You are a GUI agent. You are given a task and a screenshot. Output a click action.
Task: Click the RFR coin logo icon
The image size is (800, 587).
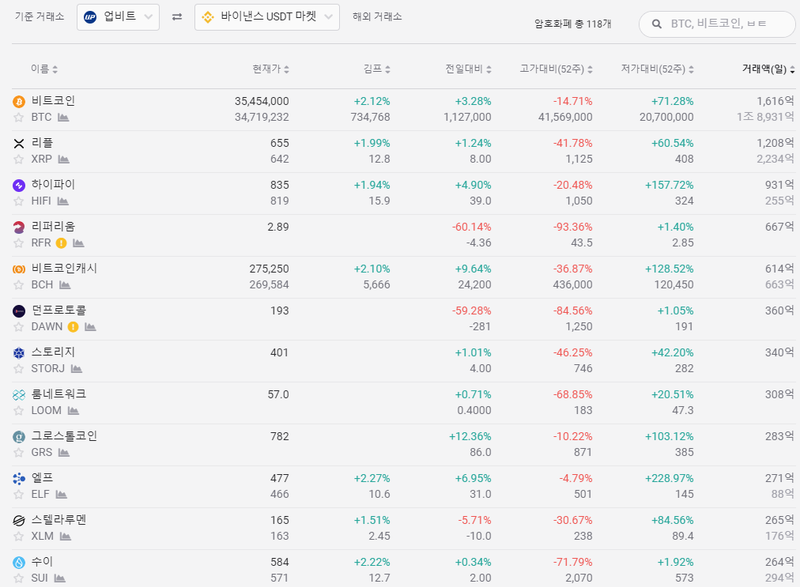pyautogui.click(x=19, y=227)
